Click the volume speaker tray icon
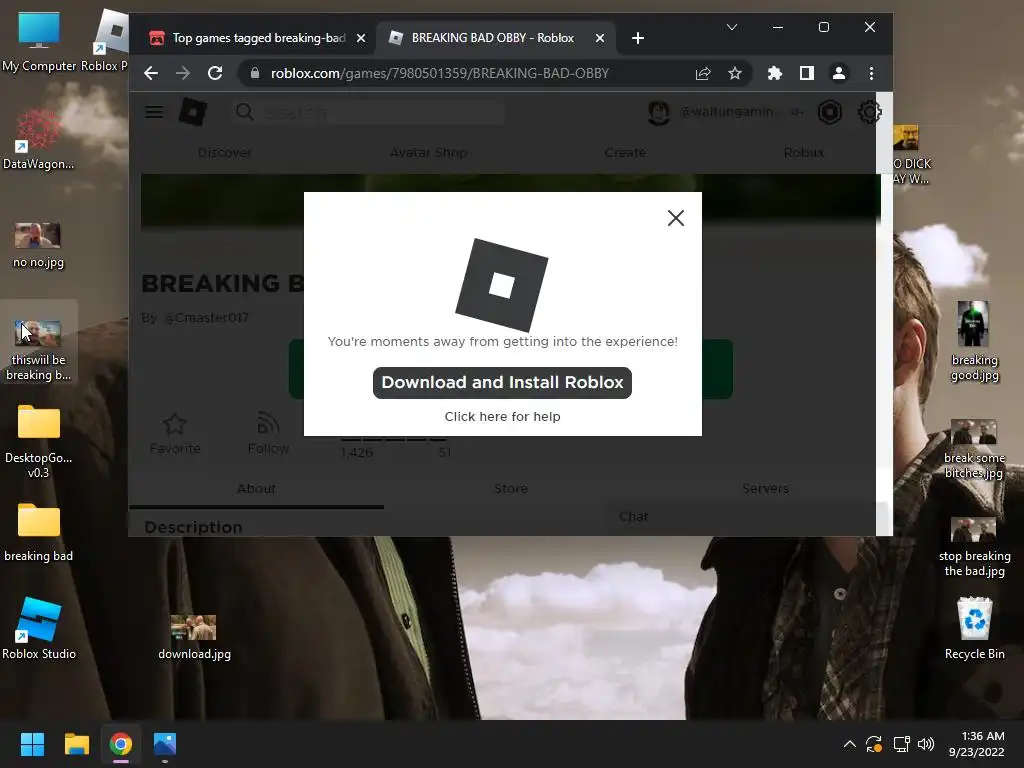The image size is (1024, 768). tap(926, 744)
